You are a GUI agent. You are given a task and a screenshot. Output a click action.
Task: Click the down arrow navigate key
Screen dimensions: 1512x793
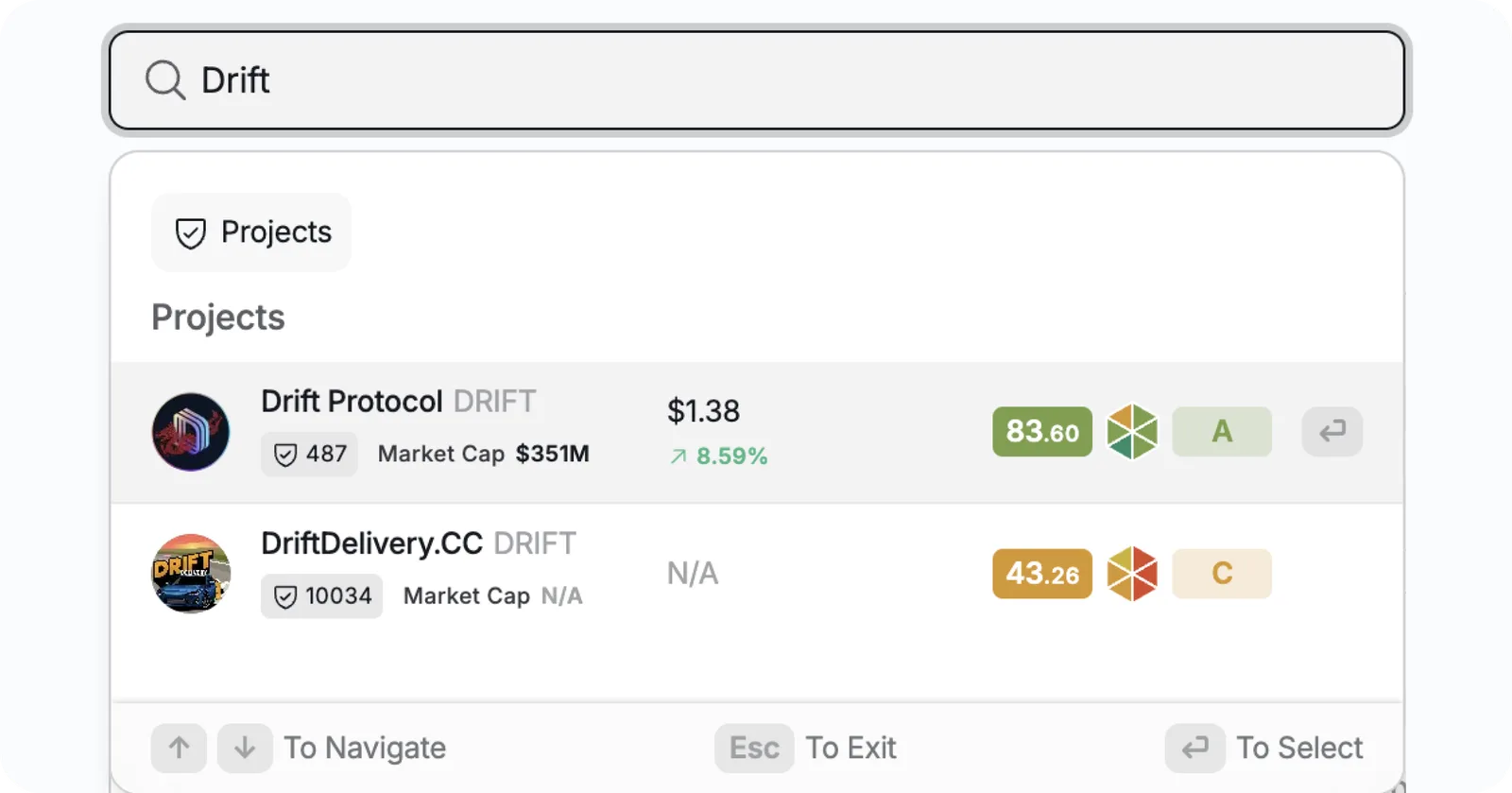coord(245,749)
